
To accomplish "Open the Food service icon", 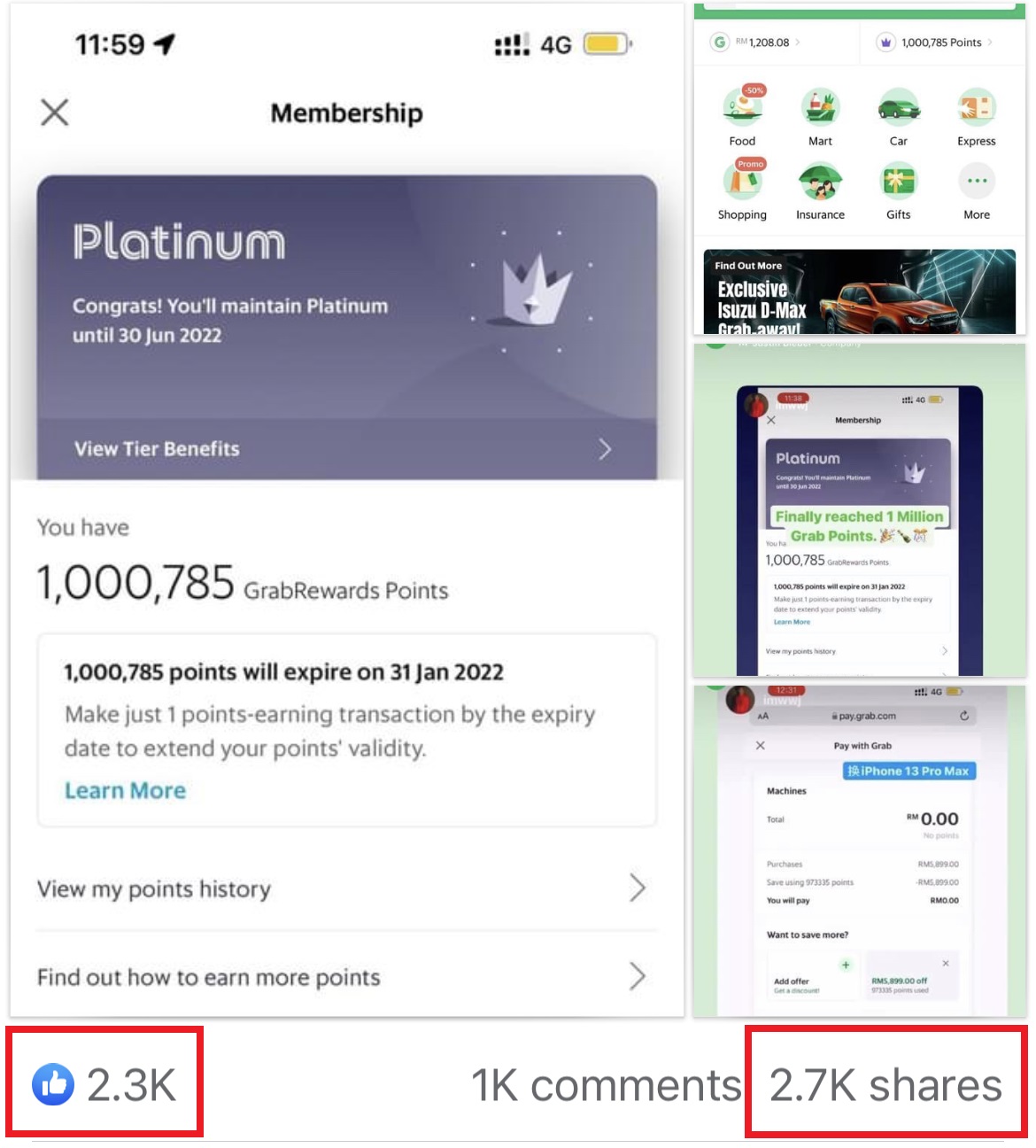I will click(x=742, y=108).
